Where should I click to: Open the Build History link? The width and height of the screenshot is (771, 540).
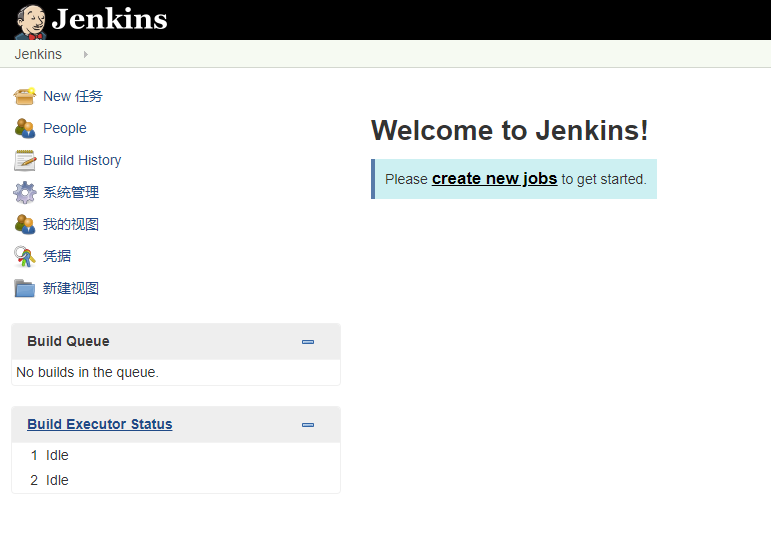pyautogui.click(x=82, y=160)
